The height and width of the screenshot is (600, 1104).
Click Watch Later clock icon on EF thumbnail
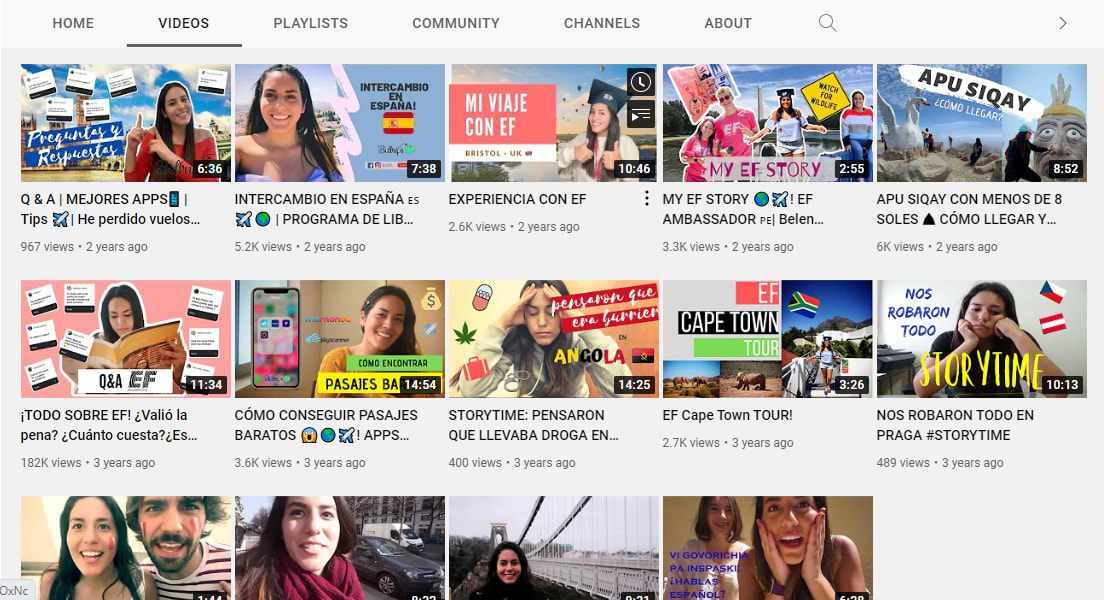(x=641, y=82)
